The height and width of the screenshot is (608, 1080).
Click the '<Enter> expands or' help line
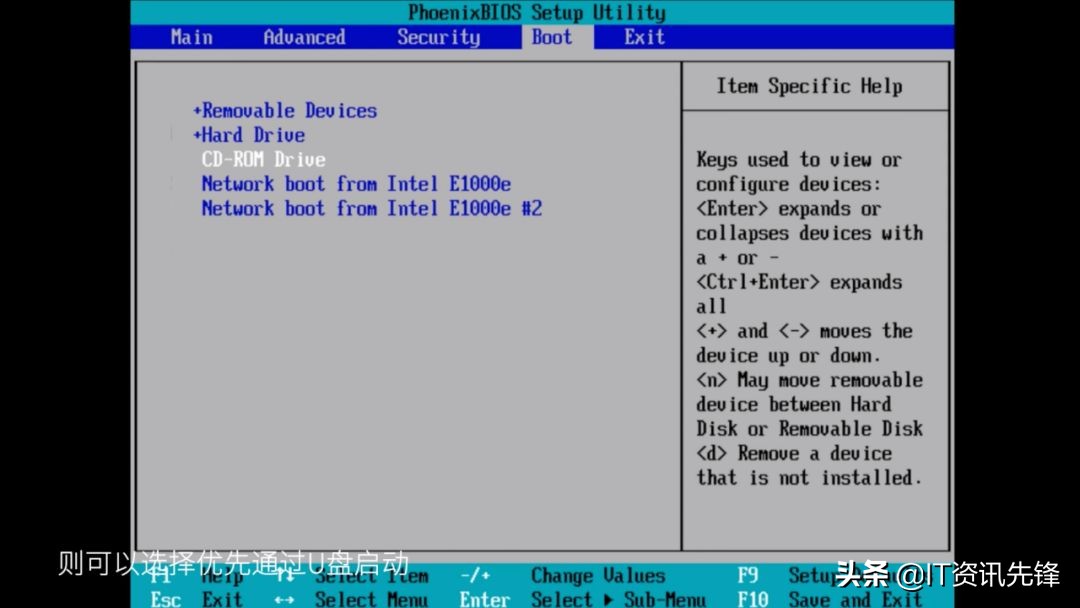(x=788, y=209)
